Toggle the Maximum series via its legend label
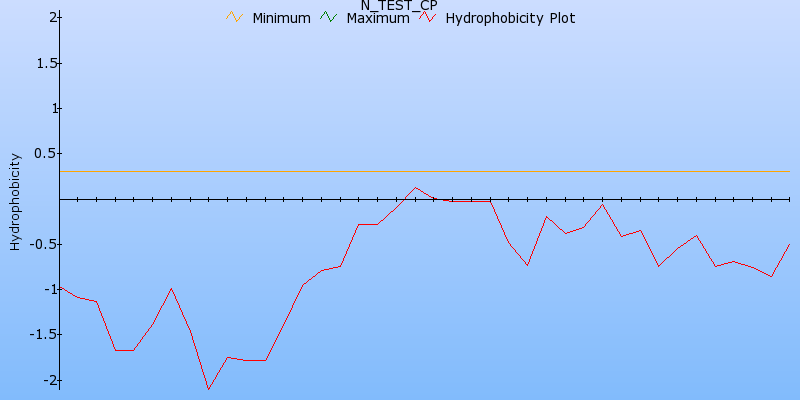This screenshot has height=400, width=800. tap(377, 18)
